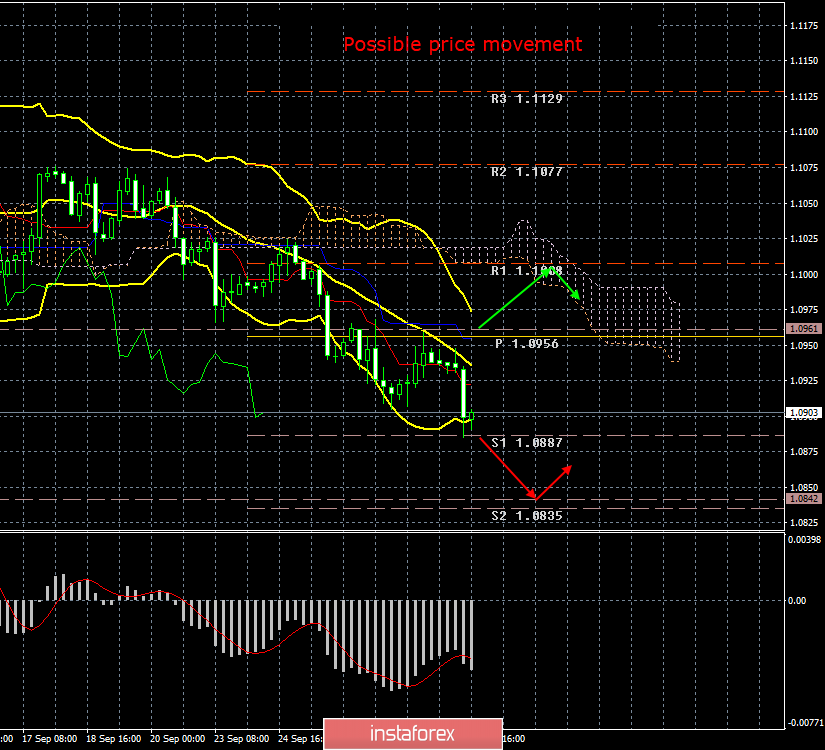Click the 1.1000 price axis value
This screenshot has width=825, height=750.
tap(804, 275)
